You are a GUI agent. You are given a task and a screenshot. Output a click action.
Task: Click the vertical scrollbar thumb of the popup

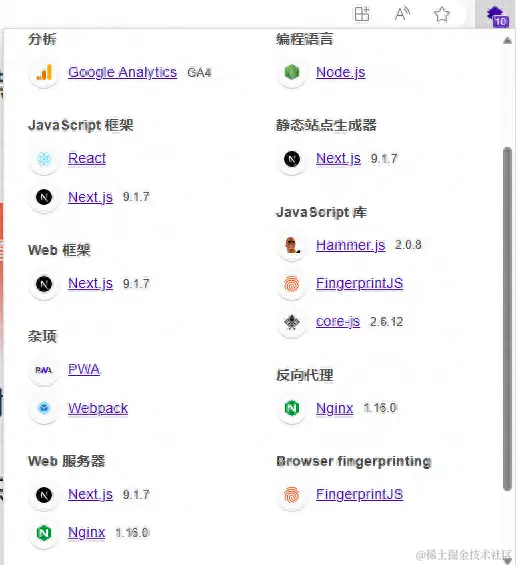click(x=507, y=319)
